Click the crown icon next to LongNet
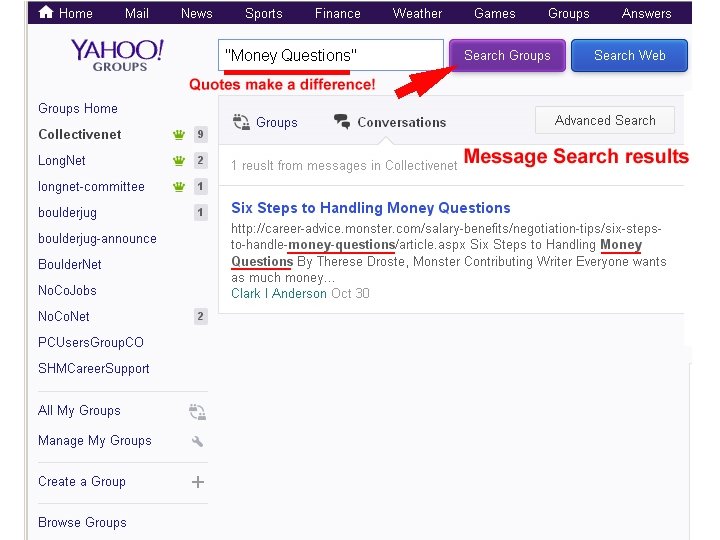This screenshot has height=540, width=720. tap(179, 161)
